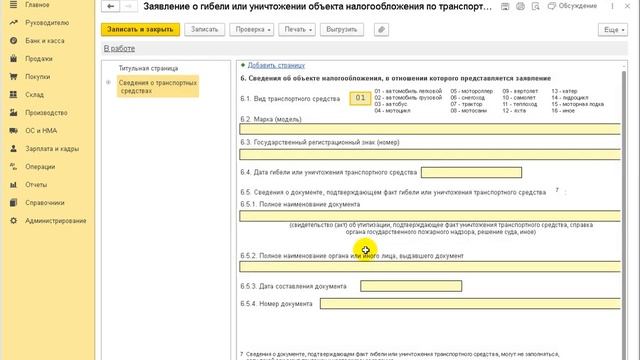Open the Проверка dropdown
640x360 pixels.
[x=252, y=29]
